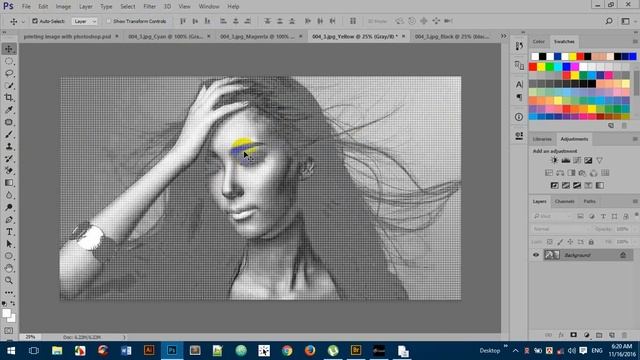
Task: Select the Crop tool
Action: pos(9,98)
